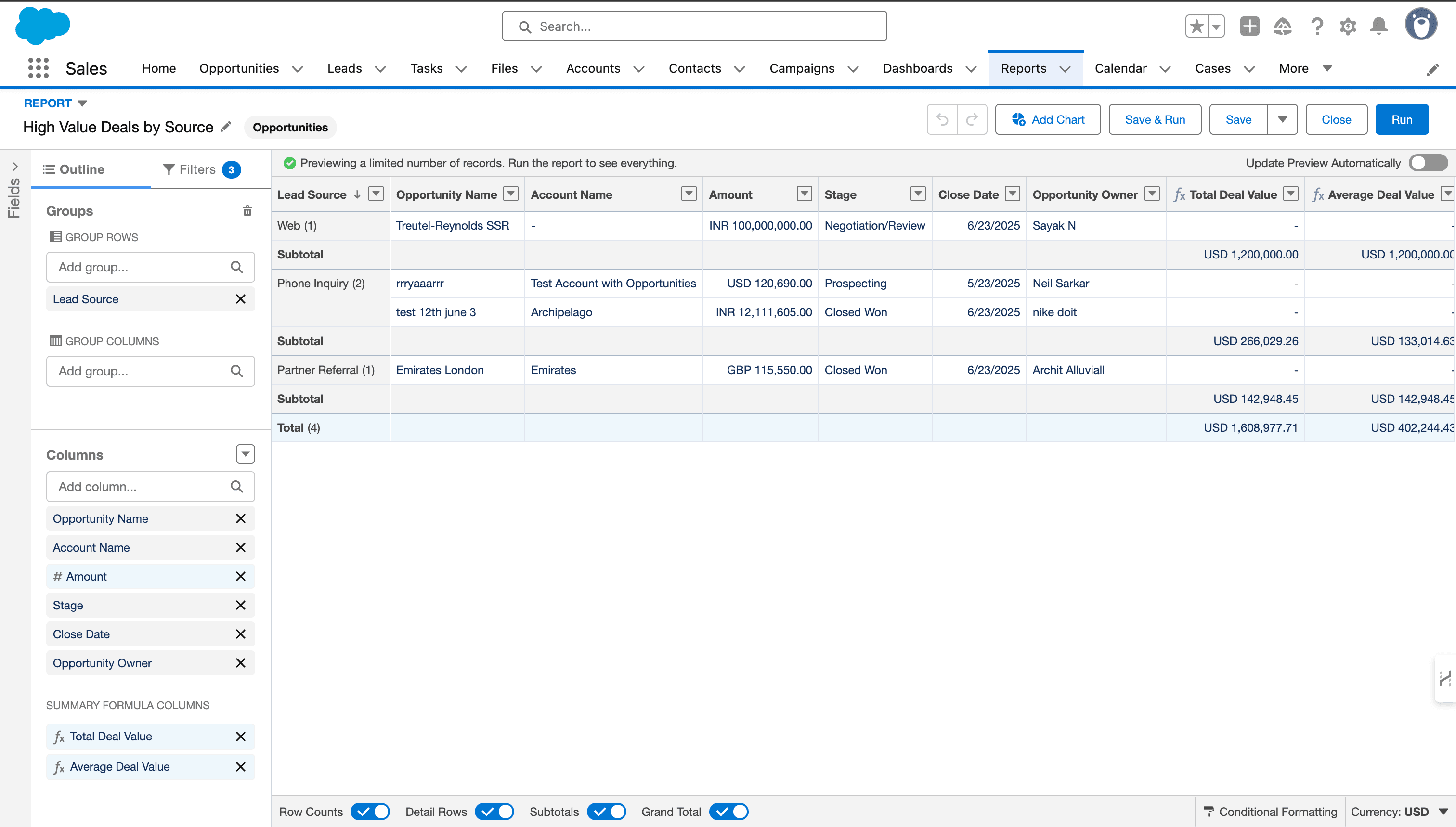Remove the Lead Source grouping
1456x827 pixels.
[240, 299]
